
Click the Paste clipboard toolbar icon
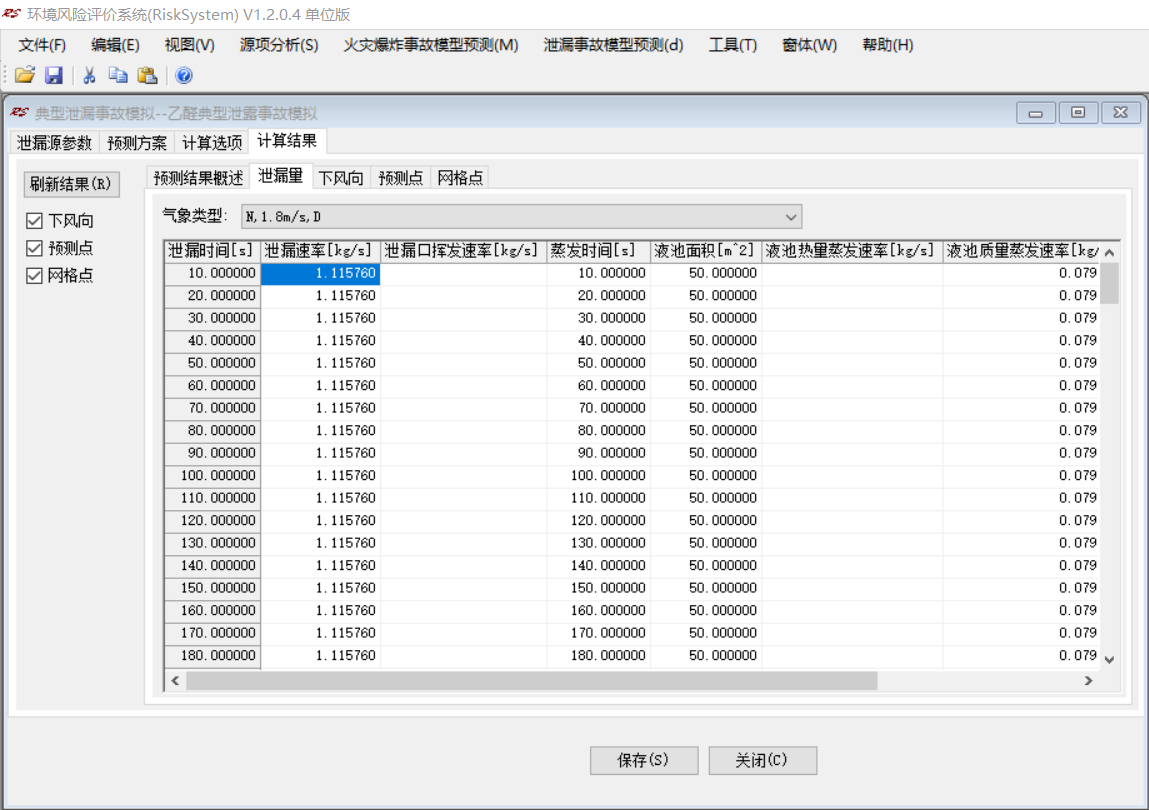(x=147, y=75)
